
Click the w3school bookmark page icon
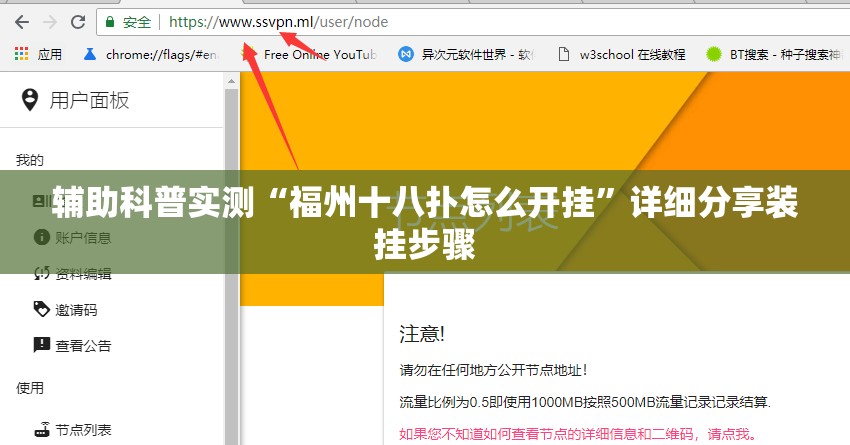[564, 54]
